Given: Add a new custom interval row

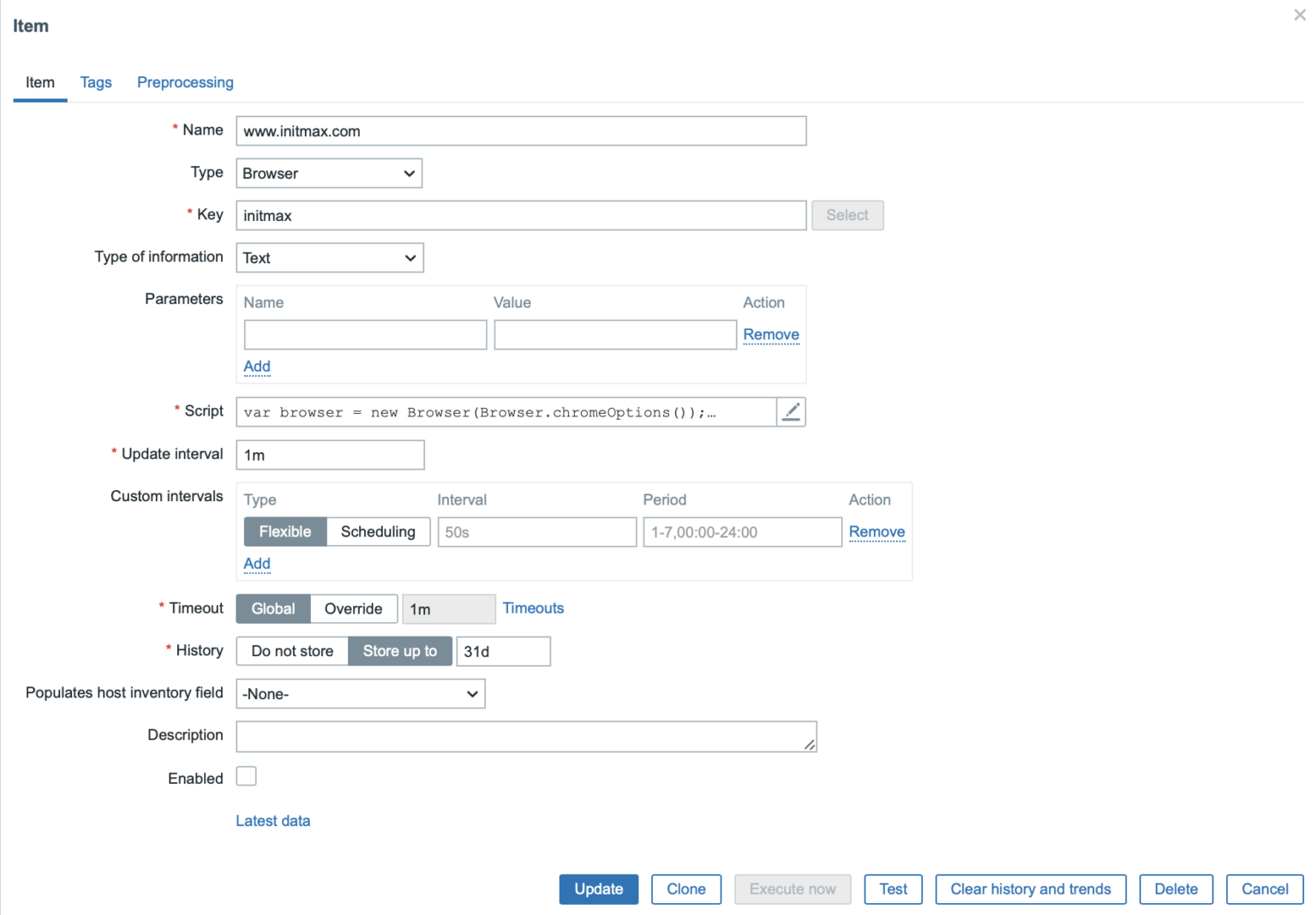Looking at the screenshot, I should coord(257,564).
